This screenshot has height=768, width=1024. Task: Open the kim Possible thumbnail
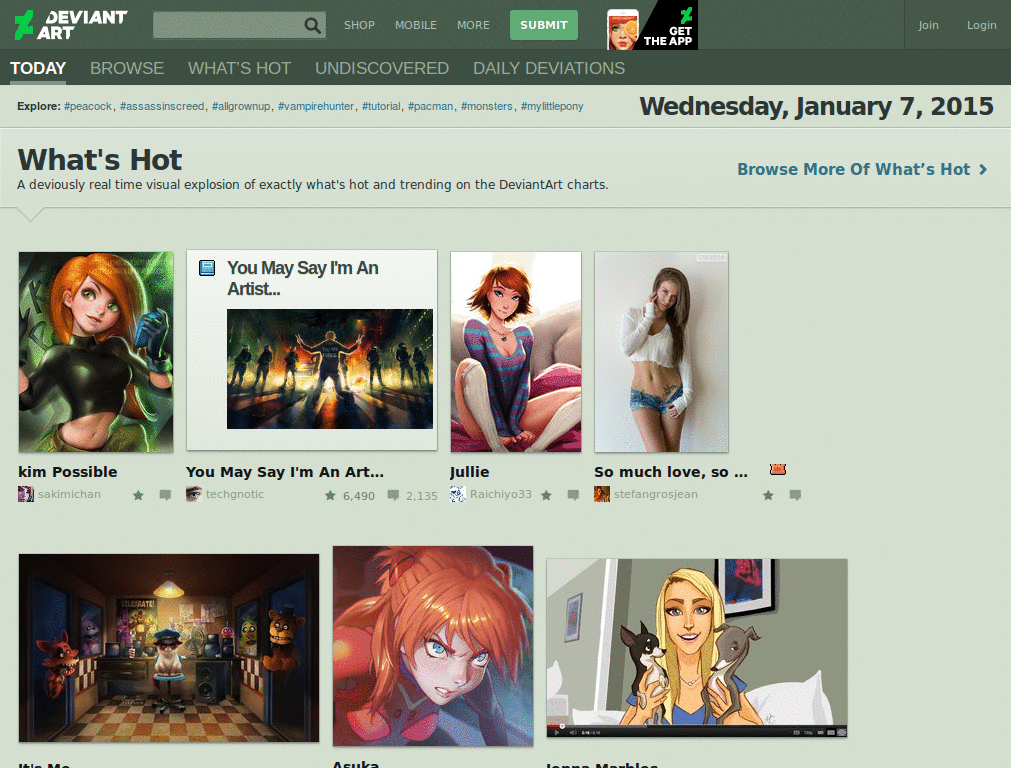[x=96, y=352]
